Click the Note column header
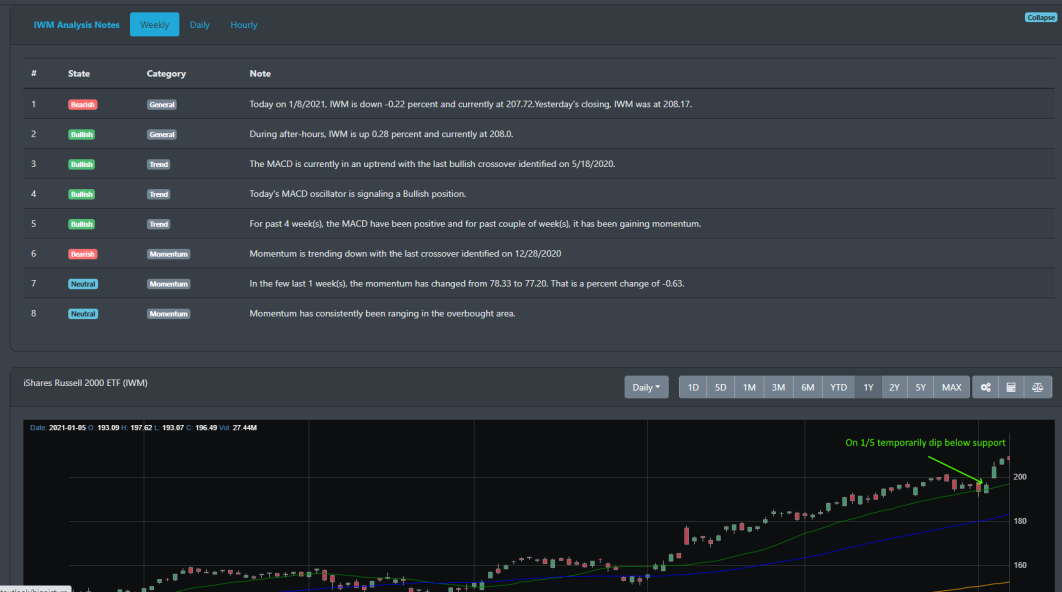The width and height of the screenshot is (1062, 592). (260, 73)
